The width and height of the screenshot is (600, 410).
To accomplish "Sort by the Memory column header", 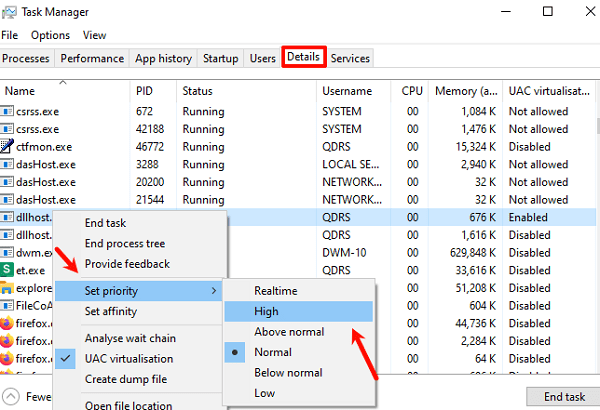I will pos(466,91).
